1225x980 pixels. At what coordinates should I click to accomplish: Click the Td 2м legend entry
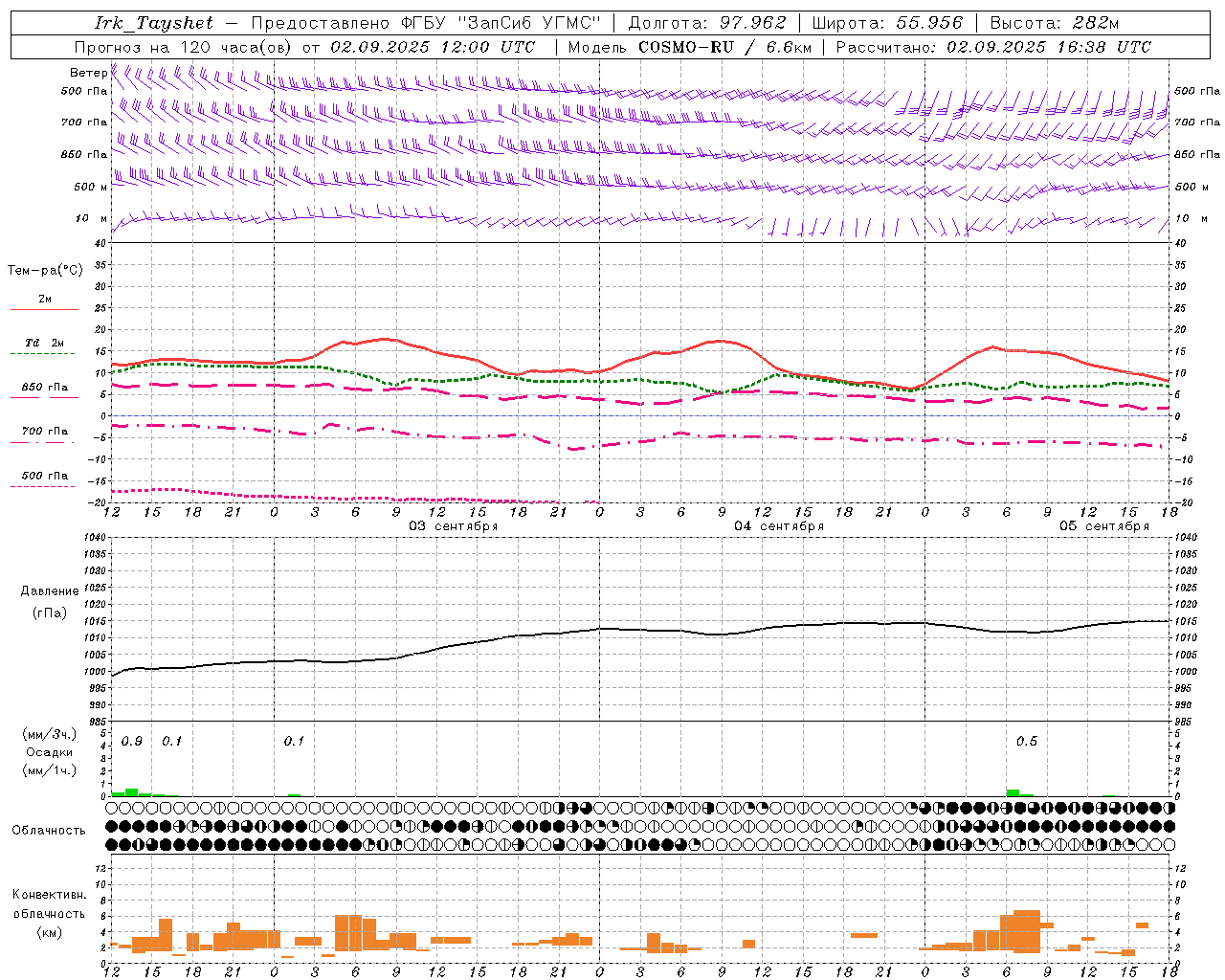44,343
